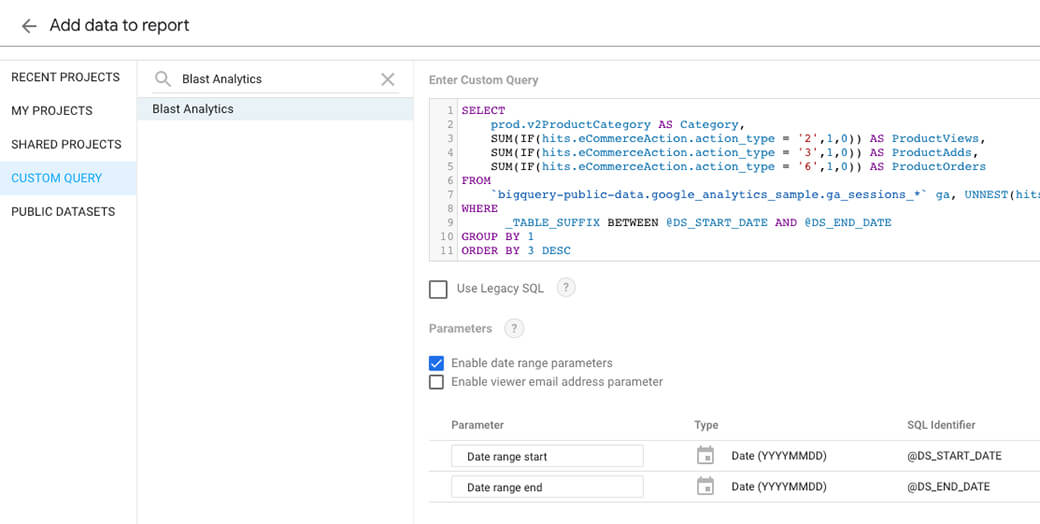Click the search magnifier icon
Viewport: 1040px width, 524px height.
tap(162, 80)
